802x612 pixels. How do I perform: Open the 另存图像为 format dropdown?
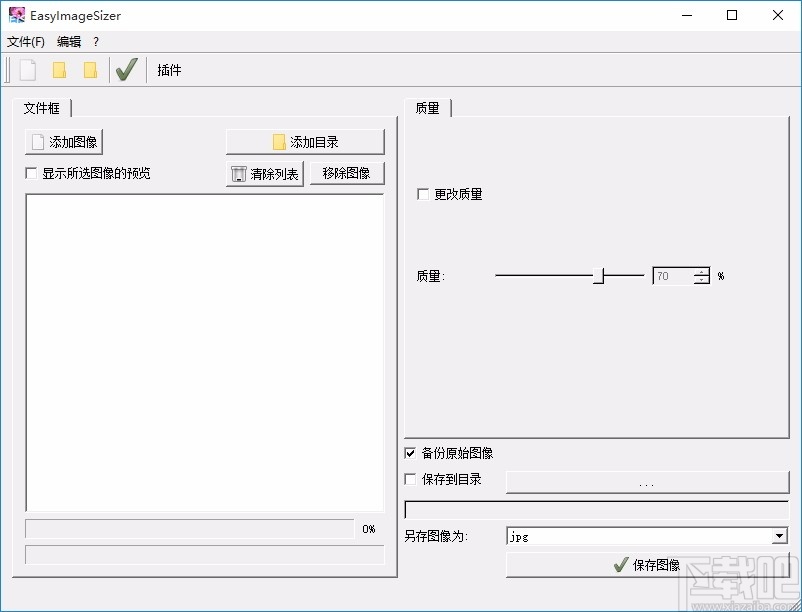point(777,536)
